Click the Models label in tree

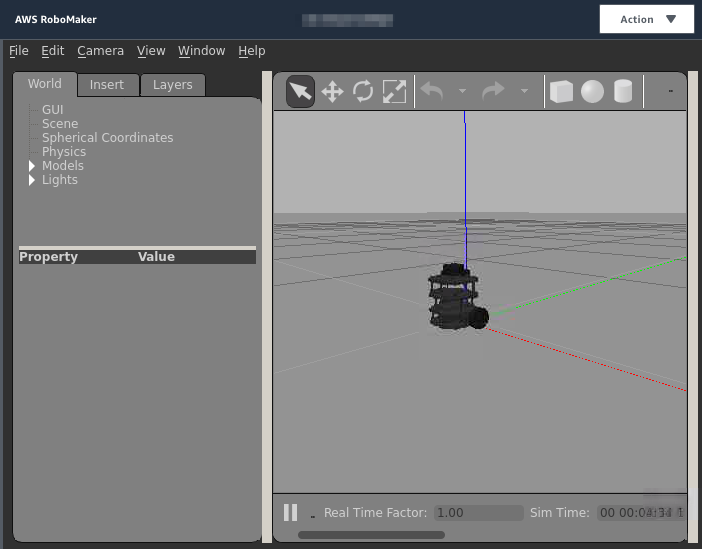pyautogui.click(x=63, y=166)
